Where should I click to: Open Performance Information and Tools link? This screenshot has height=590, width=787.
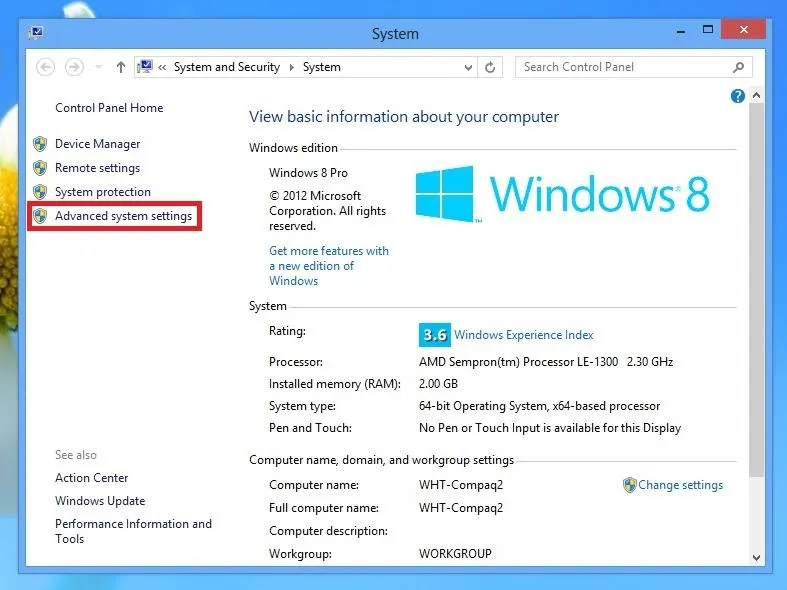point(134,531)
